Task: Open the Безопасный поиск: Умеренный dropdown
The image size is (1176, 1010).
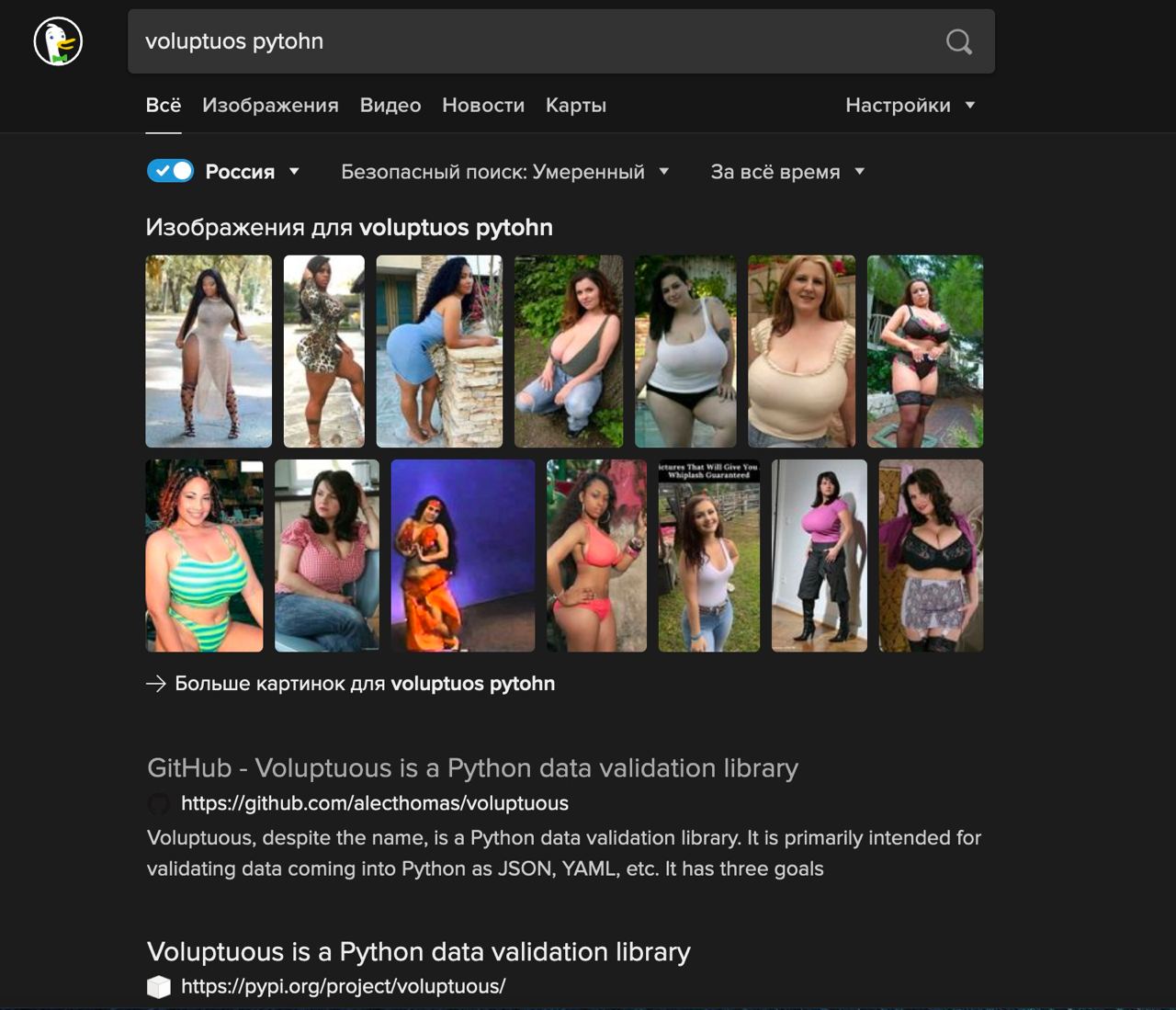Action: pos(504,172)
